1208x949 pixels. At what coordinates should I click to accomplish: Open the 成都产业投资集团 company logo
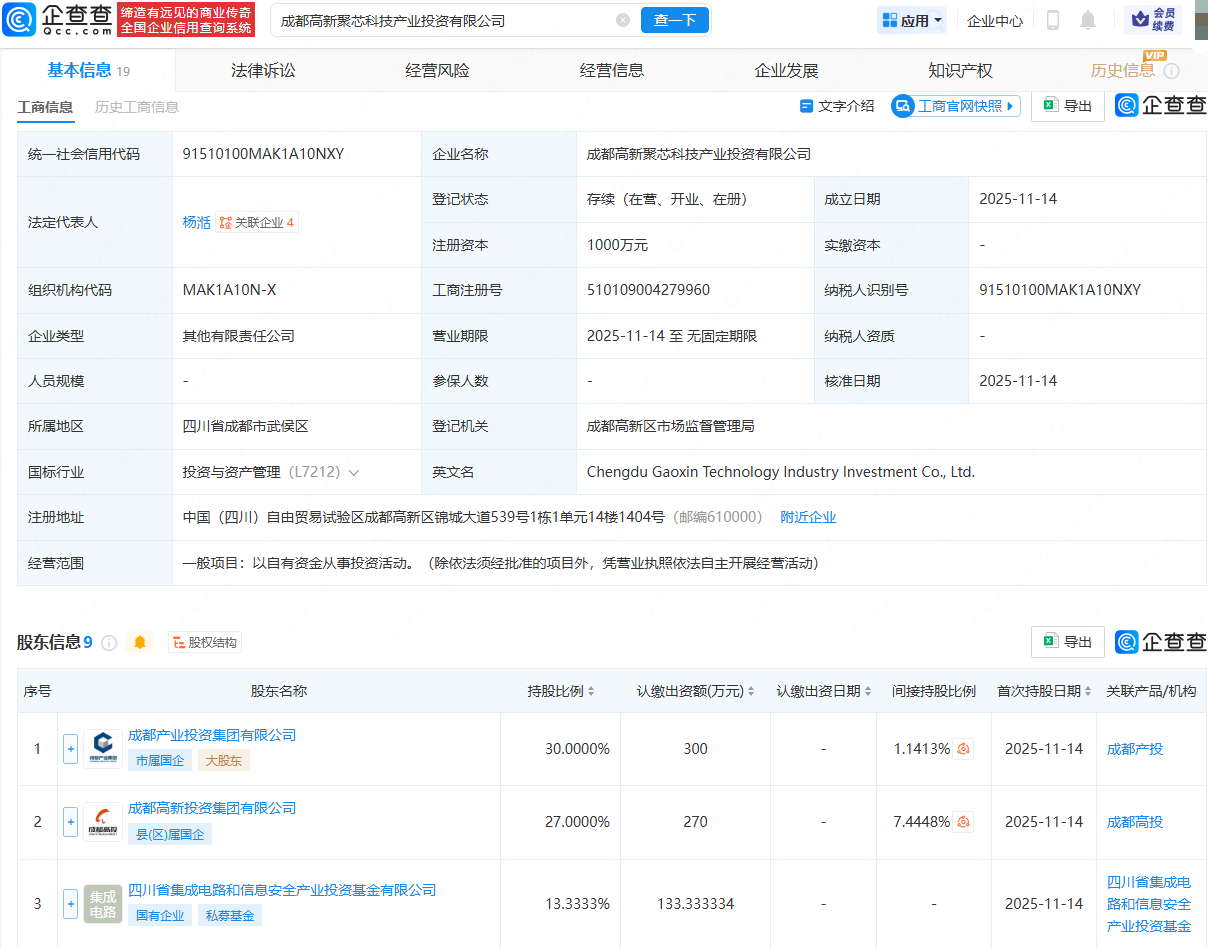point(103,748)
